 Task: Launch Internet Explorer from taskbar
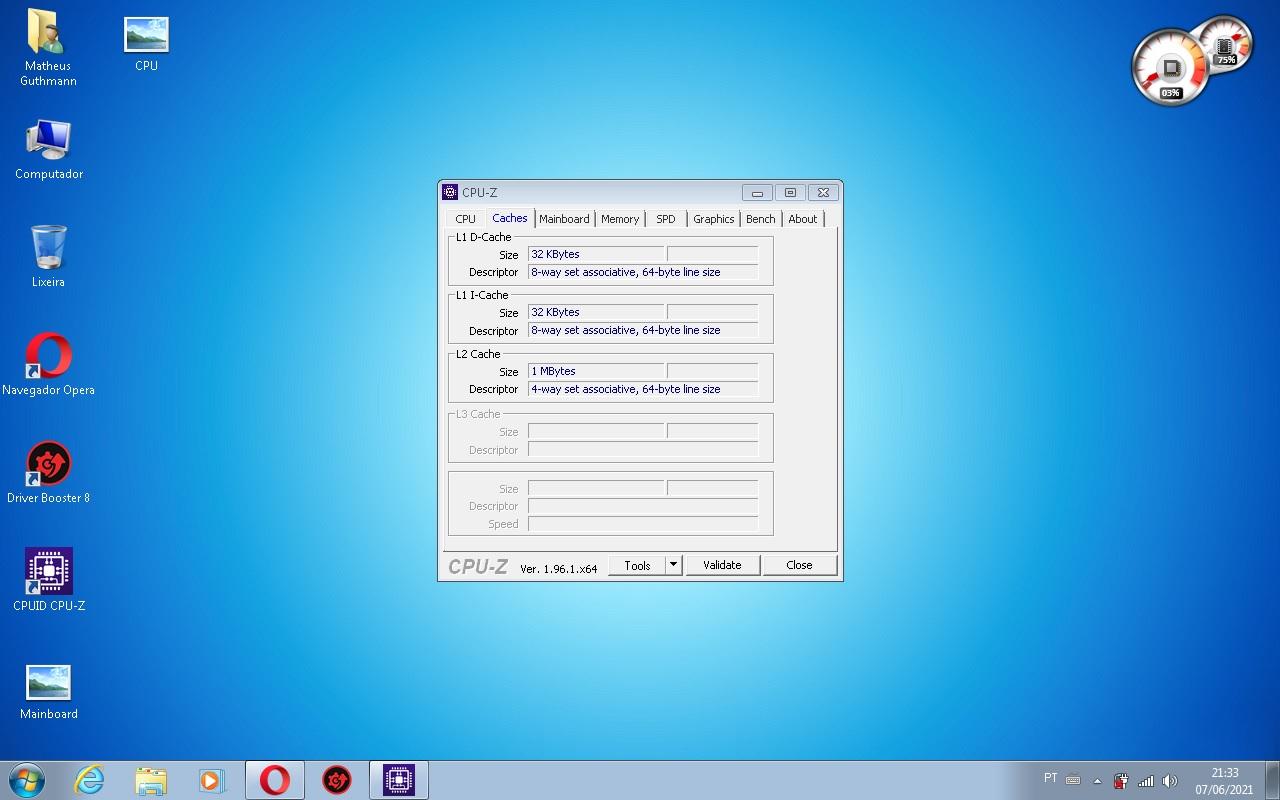pos(90,780)
